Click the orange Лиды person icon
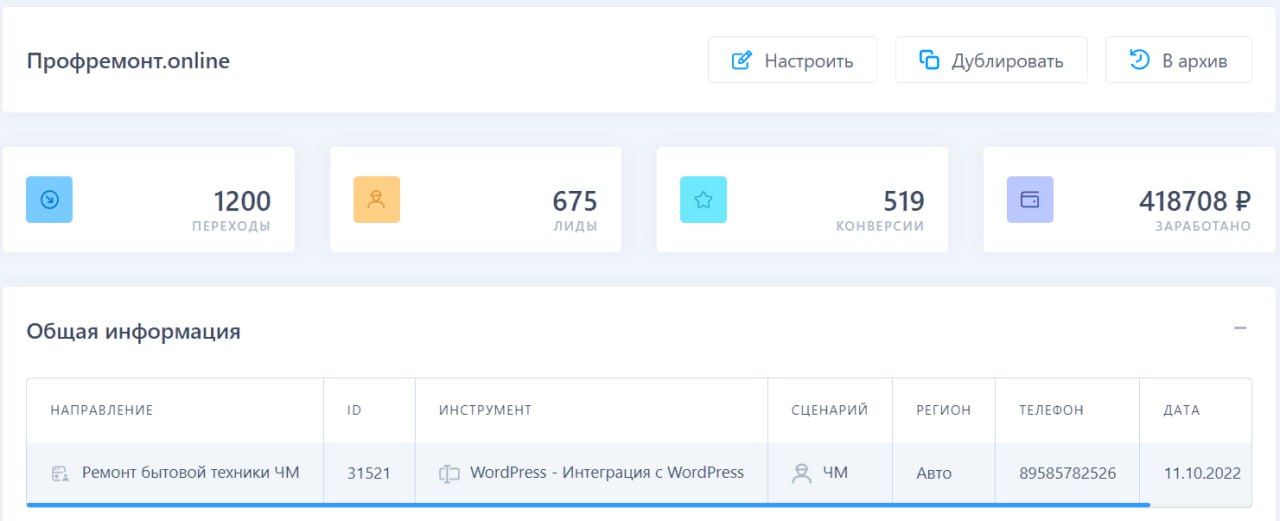This screenshot has width=1280, height=521. tap(376, 199)
